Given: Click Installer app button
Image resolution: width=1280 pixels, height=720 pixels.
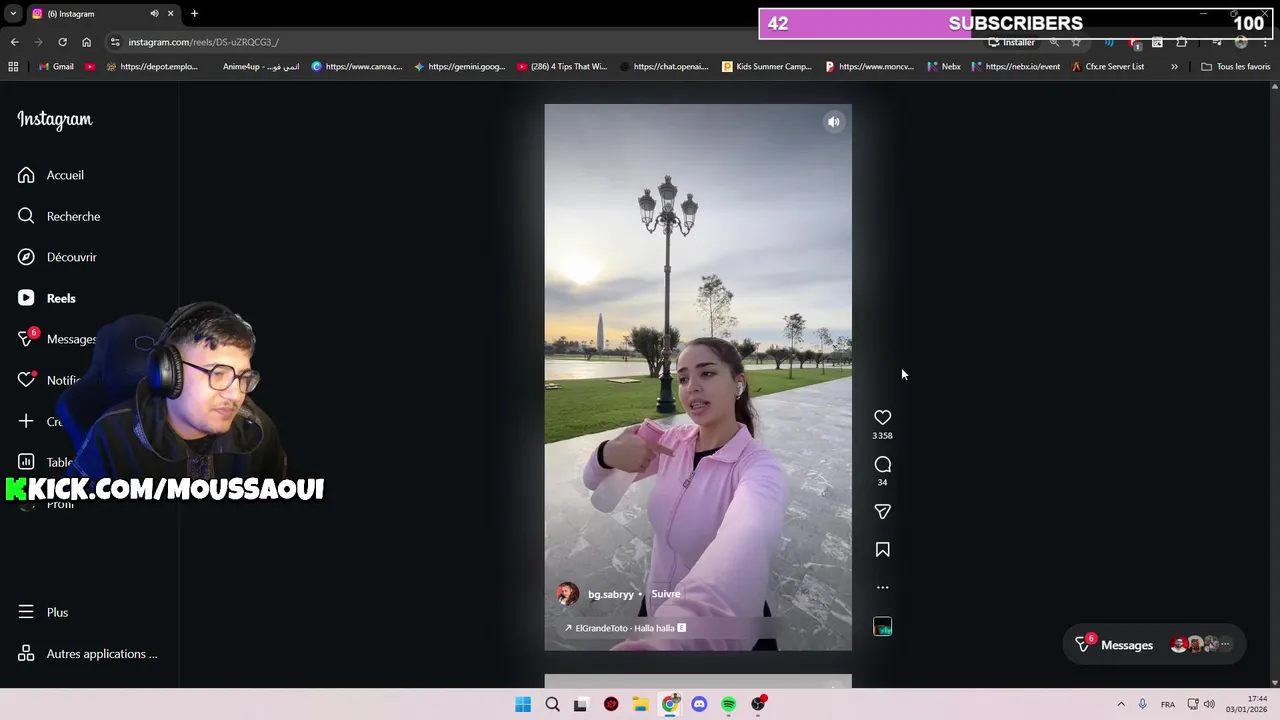Looking at the screenshot, I should point(1011,42).
